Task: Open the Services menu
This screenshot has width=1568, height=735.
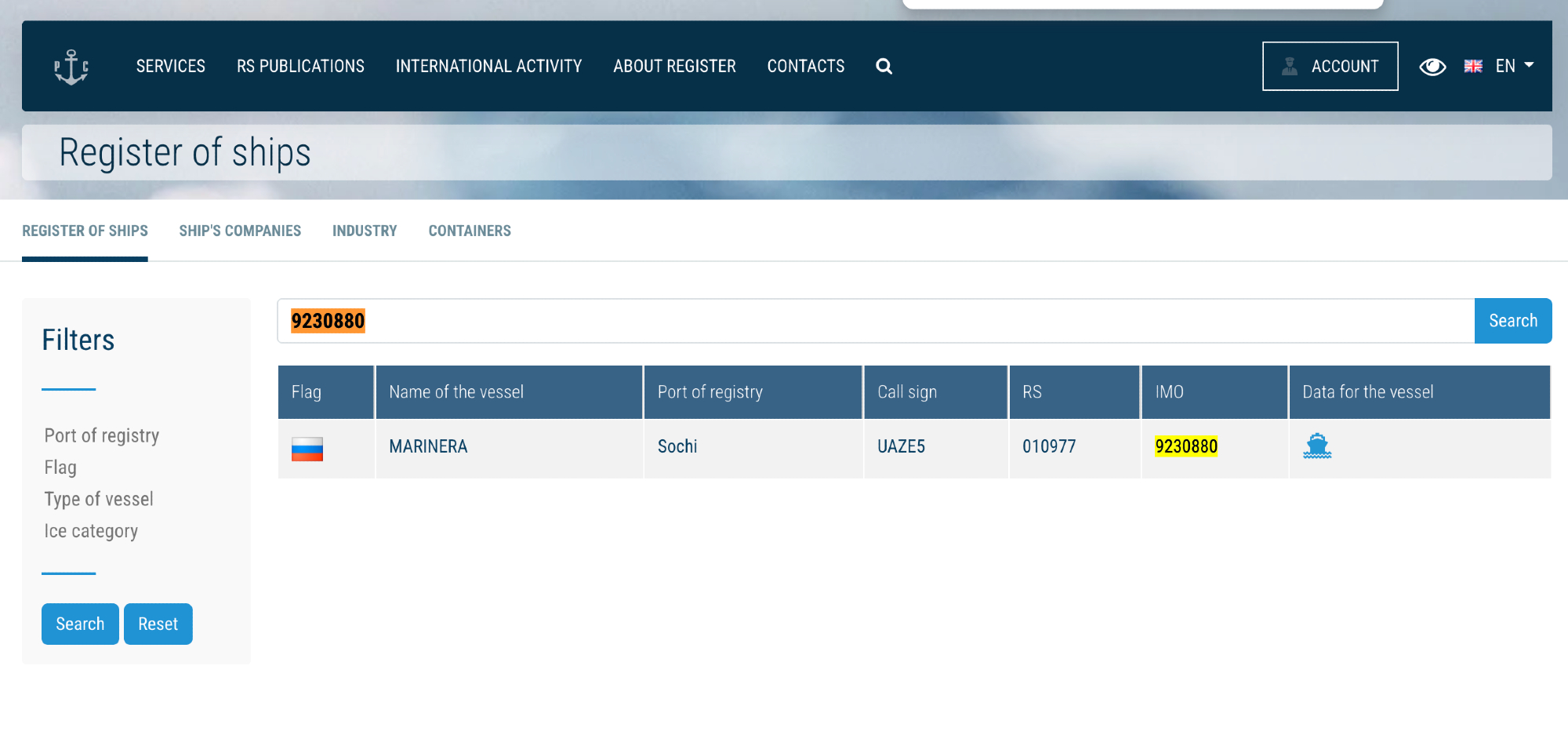Action: [170, 67]
